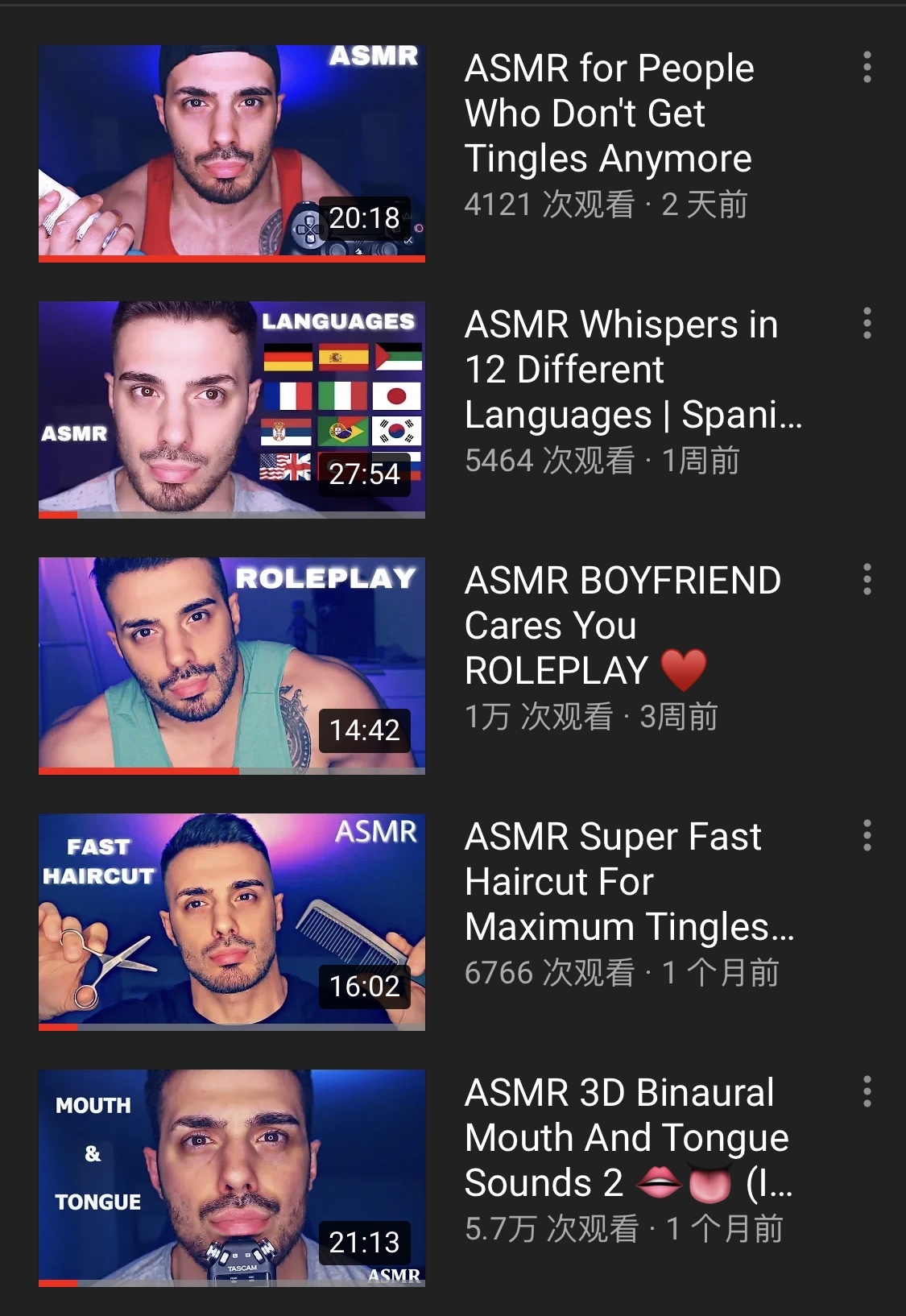Click the 20:18 duration badge

pyautogui.click(x=364, y=218)
